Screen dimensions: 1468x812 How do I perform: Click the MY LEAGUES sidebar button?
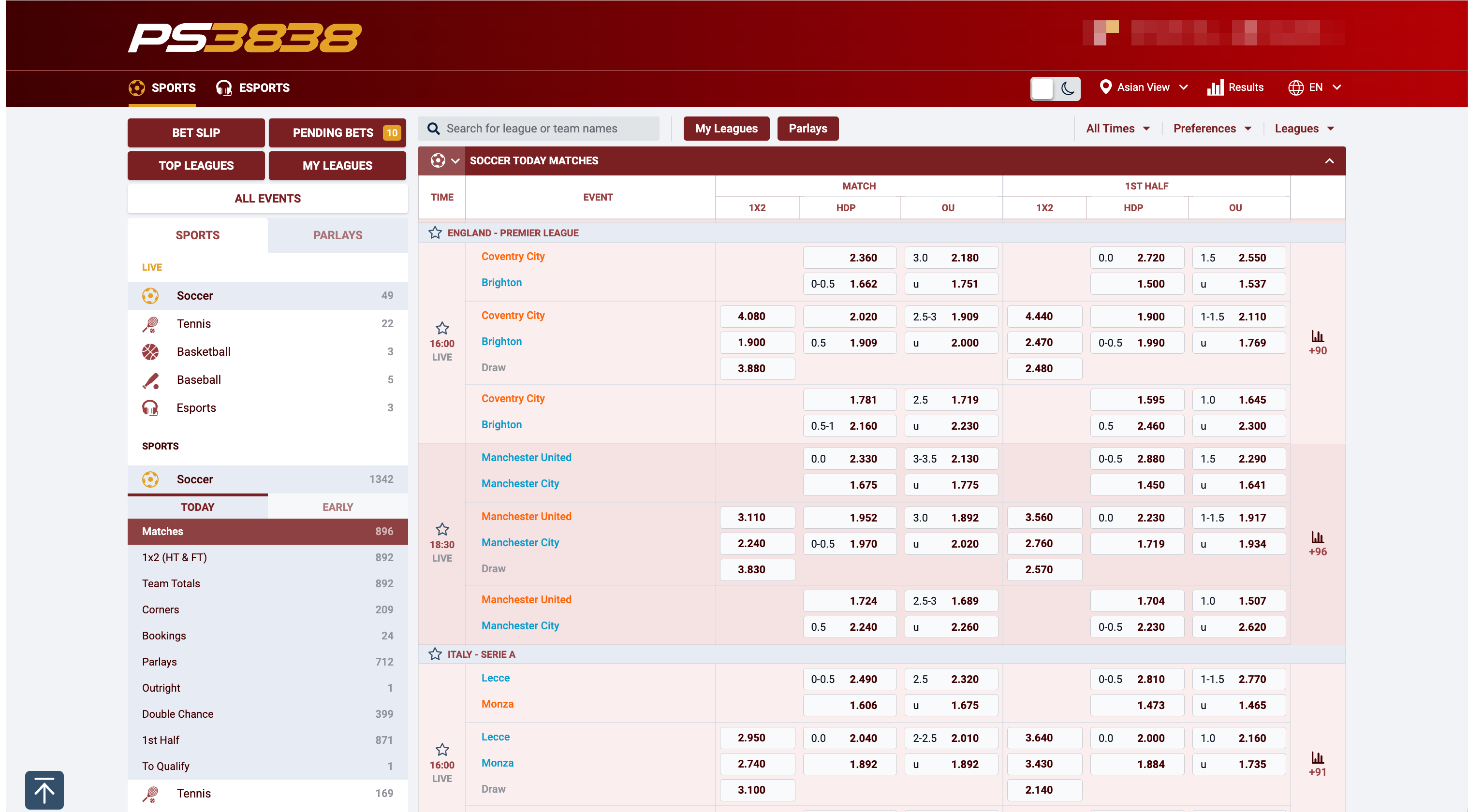click(338, 166)
